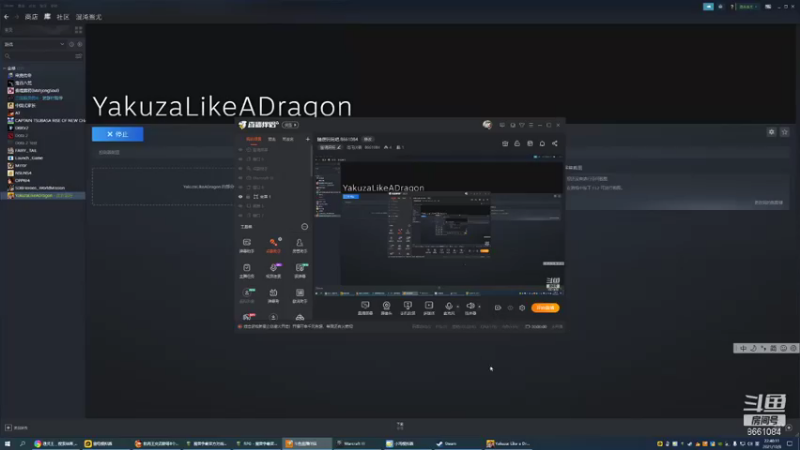The image size is (800, 450).
Task: Toggle visibility of second source row
Action: pos(241,159)
